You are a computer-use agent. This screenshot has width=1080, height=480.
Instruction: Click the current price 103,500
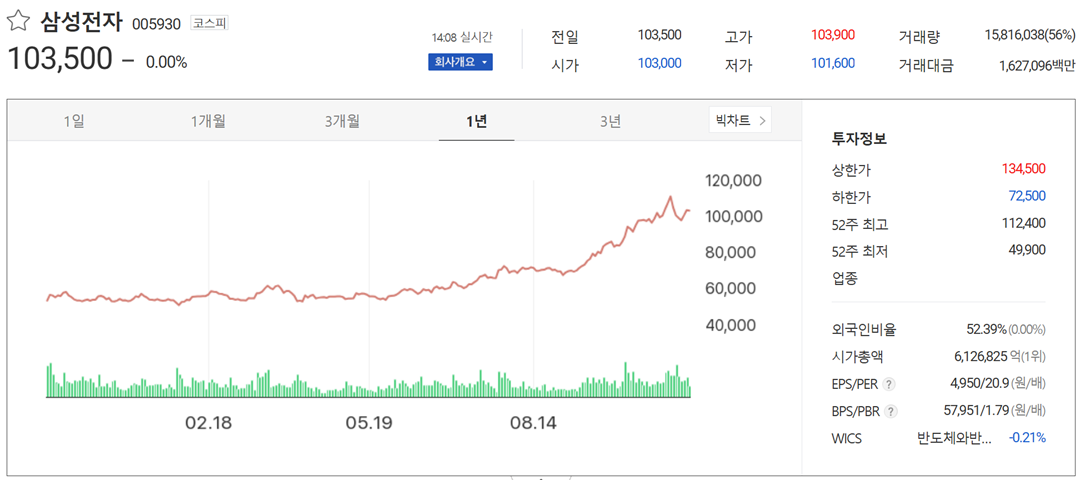pyautogui.click(x=59, y=61)
